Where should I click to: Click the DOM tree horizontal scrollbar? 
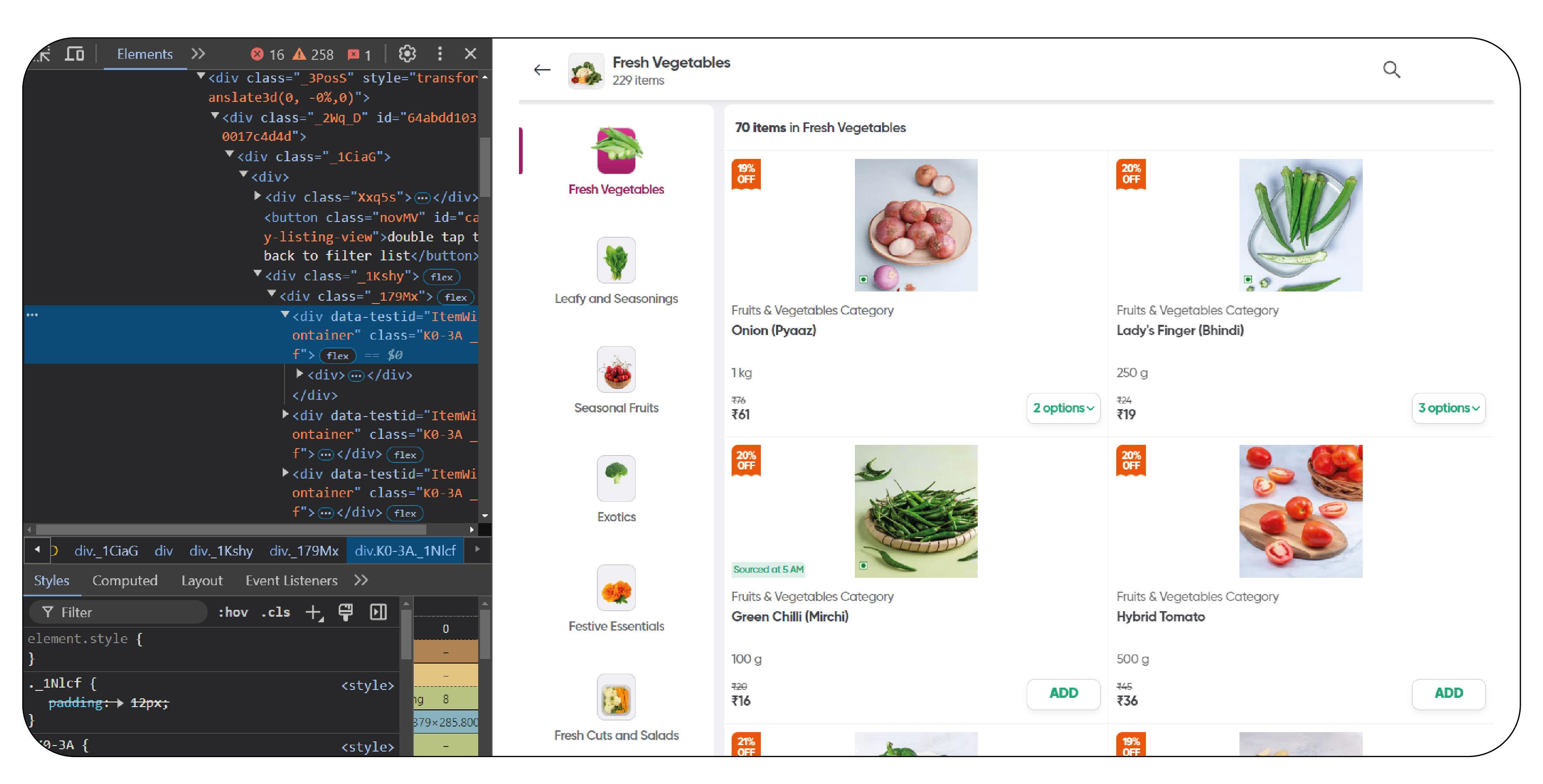coord(231,530)
